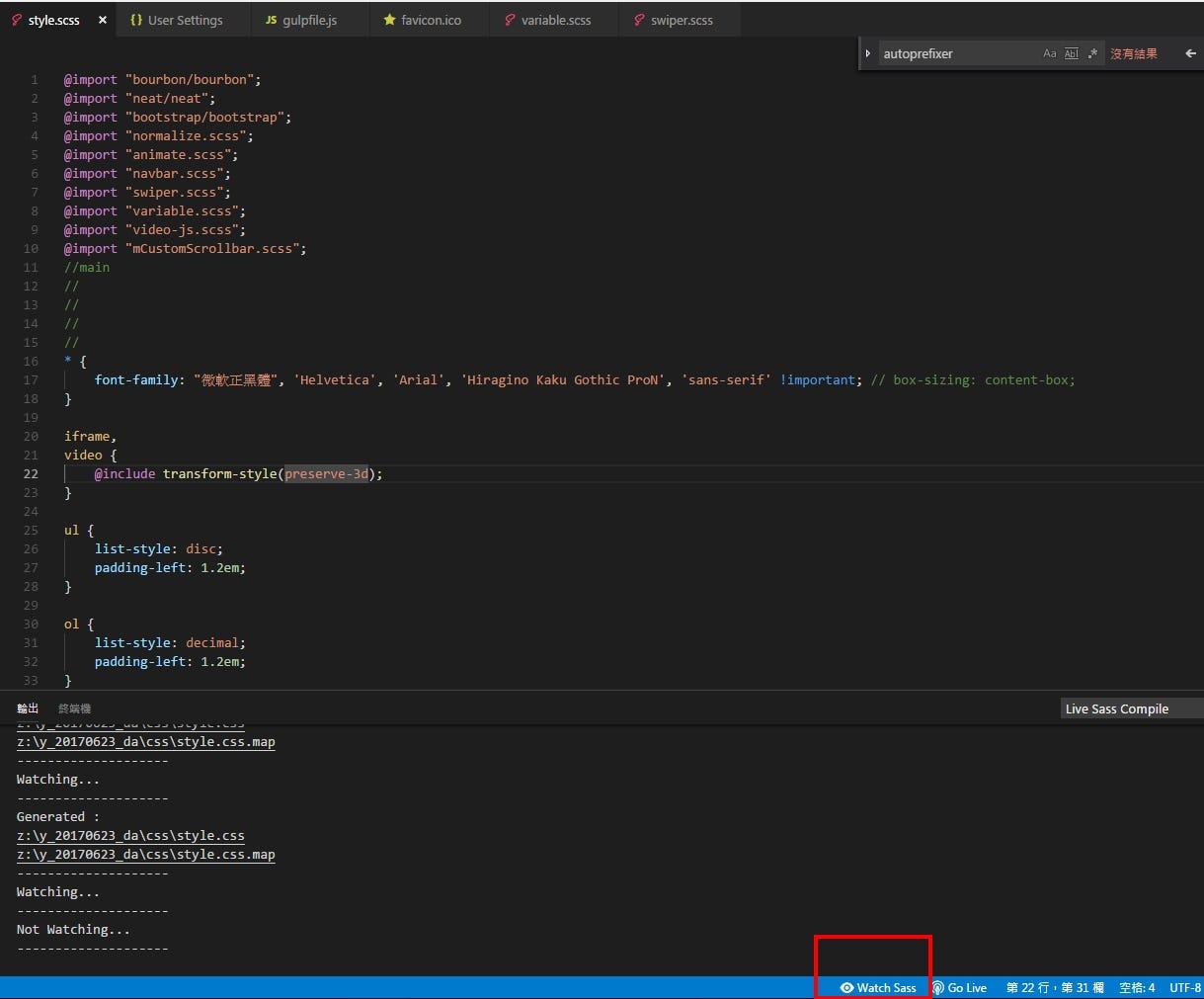The height and width of the screenshot is (999, 1204).
Task: Click the @import "bootstrap/bootstrap" line
Action: 178,118
